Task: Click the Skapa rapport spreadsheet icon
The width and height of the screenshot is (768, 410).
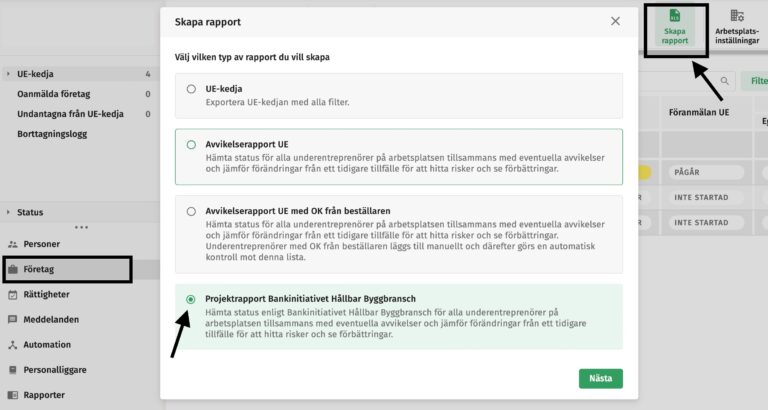Action: click(675, 16)
